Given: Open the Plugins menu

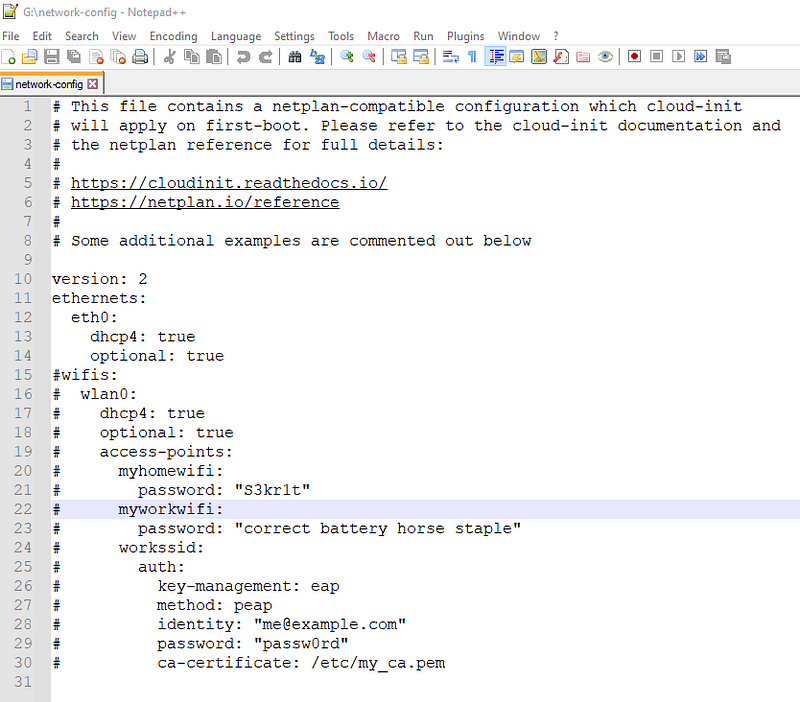Looking at the screenshot, I should coord(466,36).
